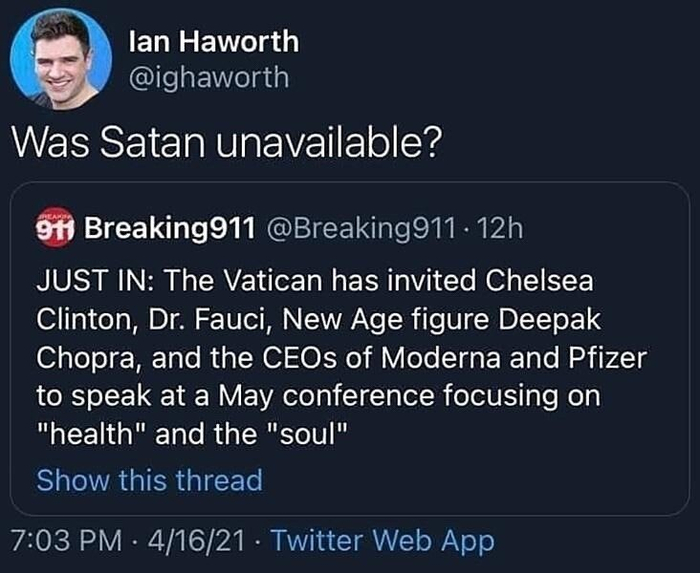Open the Breaking911 account name
The width and height of the screenshot is (700, 573).
(166, 229)
